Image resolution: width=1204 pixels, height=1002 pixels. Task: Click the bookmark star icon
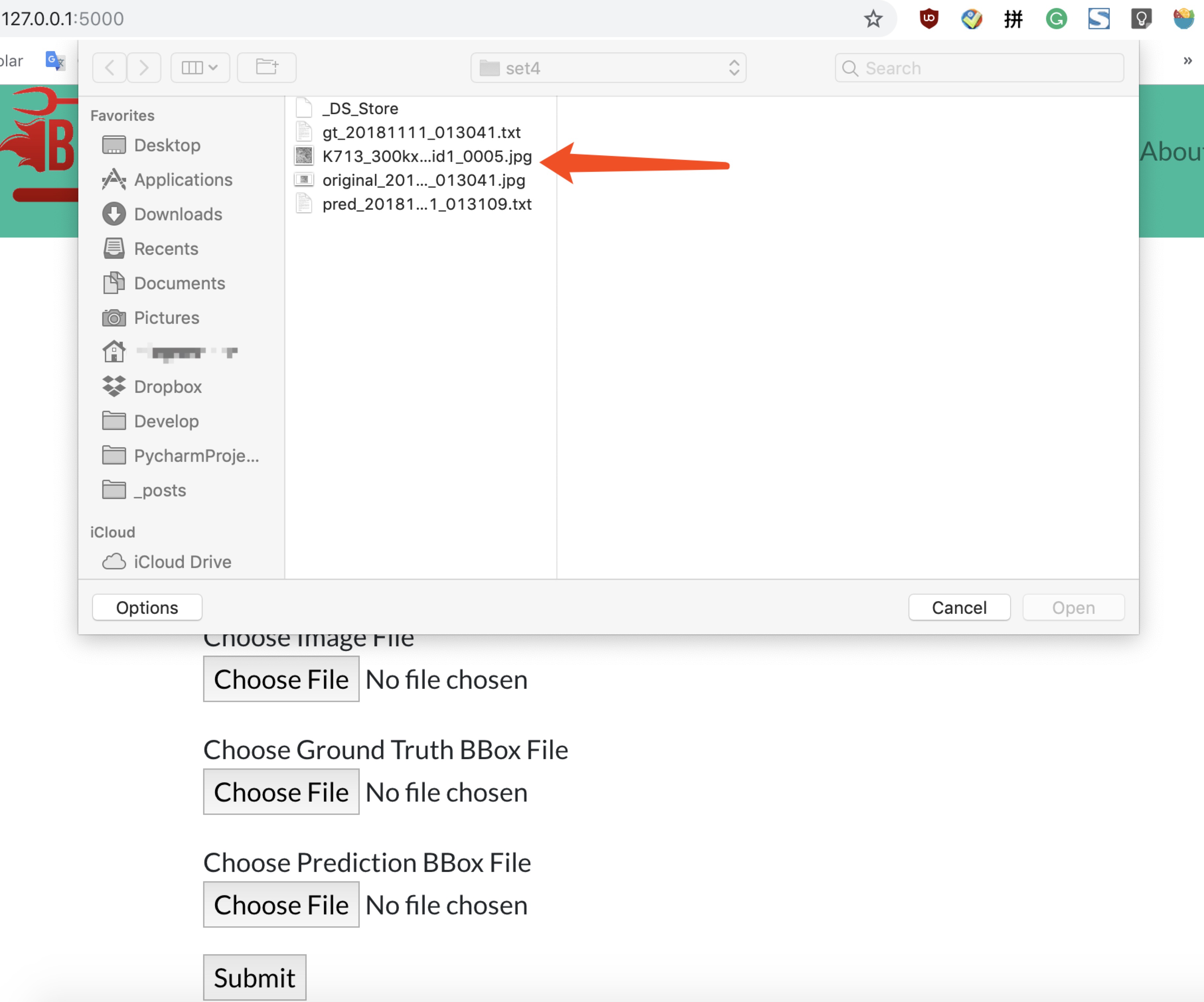point(872,19)
